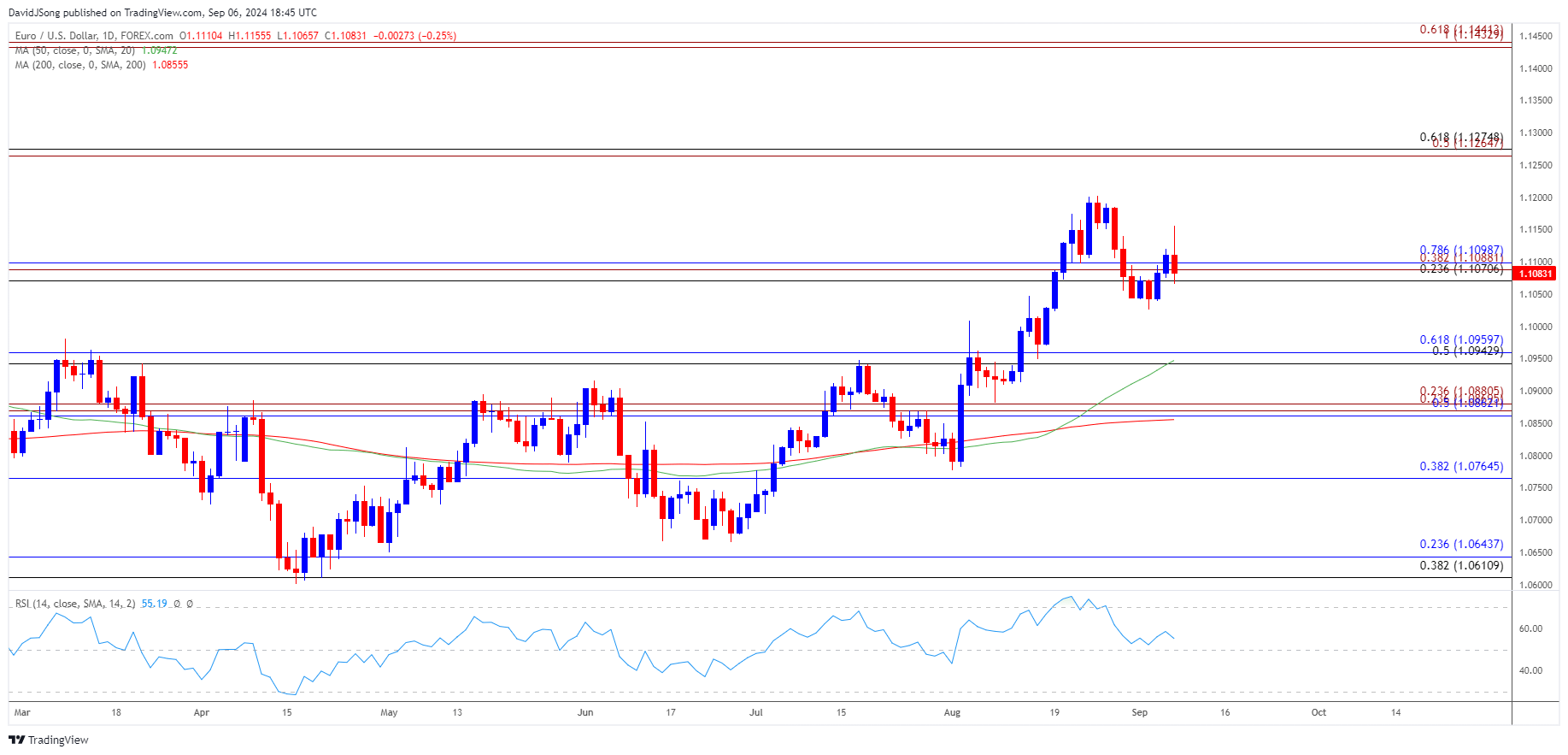The height and width of the screenshot is (755, 1568).
Task: Click the MA (200, close, 0, SMA, 200) legend
Action: (x=81, y=65)
